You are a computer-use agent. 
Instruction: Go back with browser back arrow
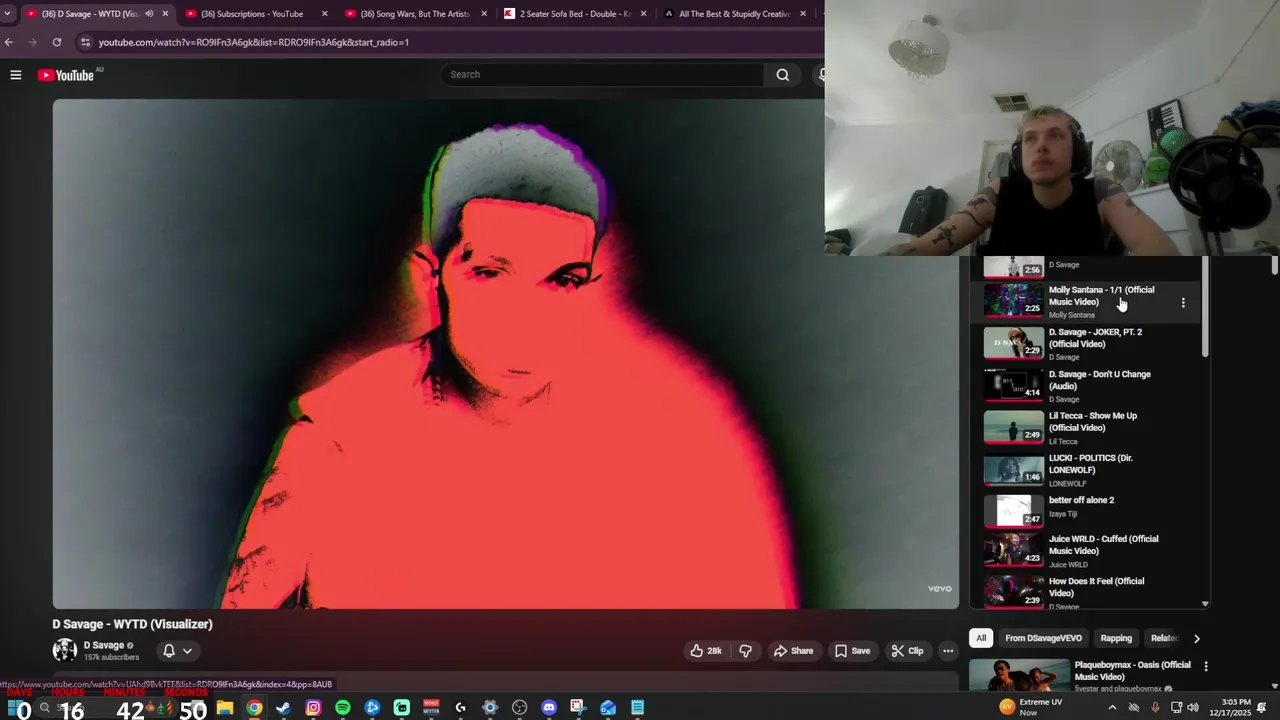9,42
